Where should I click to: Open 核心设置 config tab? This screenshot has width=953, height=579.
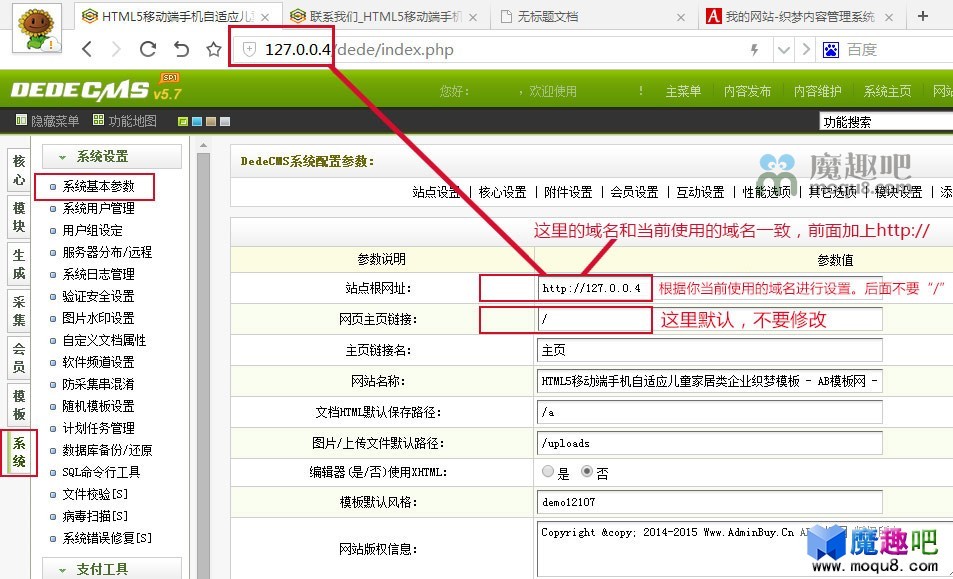[502, 192]
